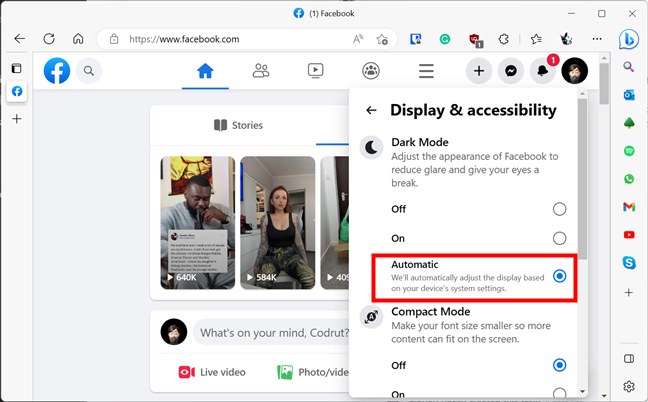648x402 pixels.
Task: Click the Dark Mode moon icon
Action: point(371,147)
